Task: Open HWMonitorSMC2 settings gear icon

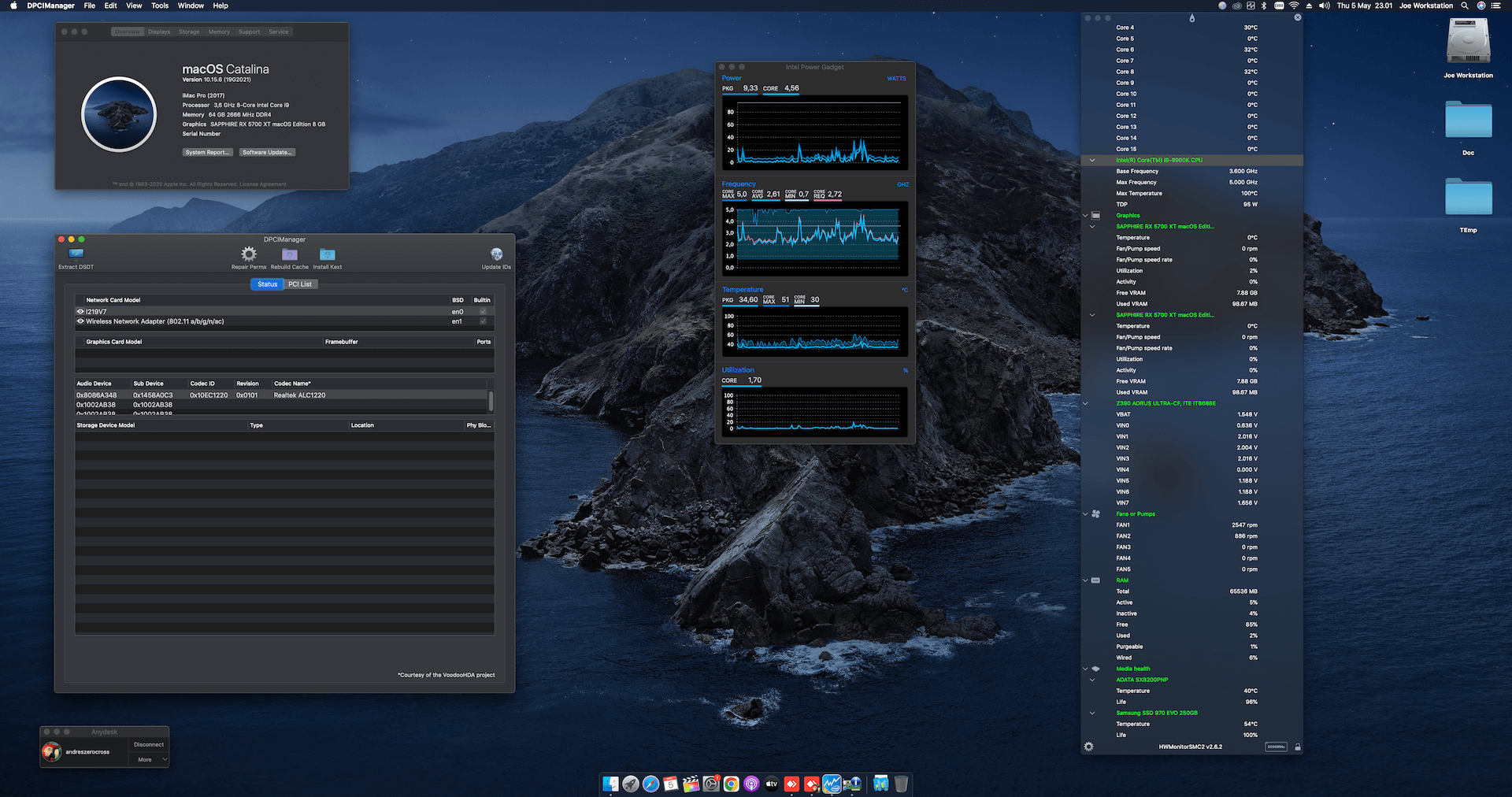Action: pyautogui.click(x=1088, y=747)
